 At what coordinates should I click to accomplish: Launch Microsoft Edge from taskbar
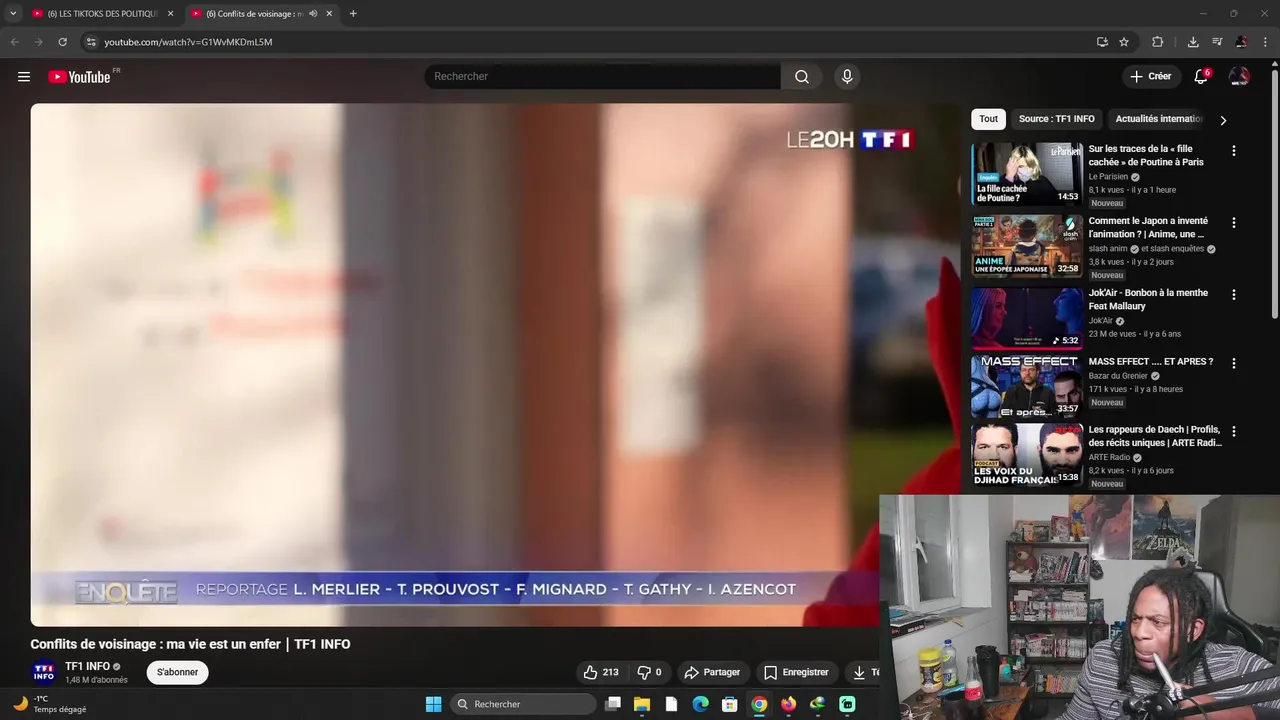pyautogui.click(x=701, y=704)
